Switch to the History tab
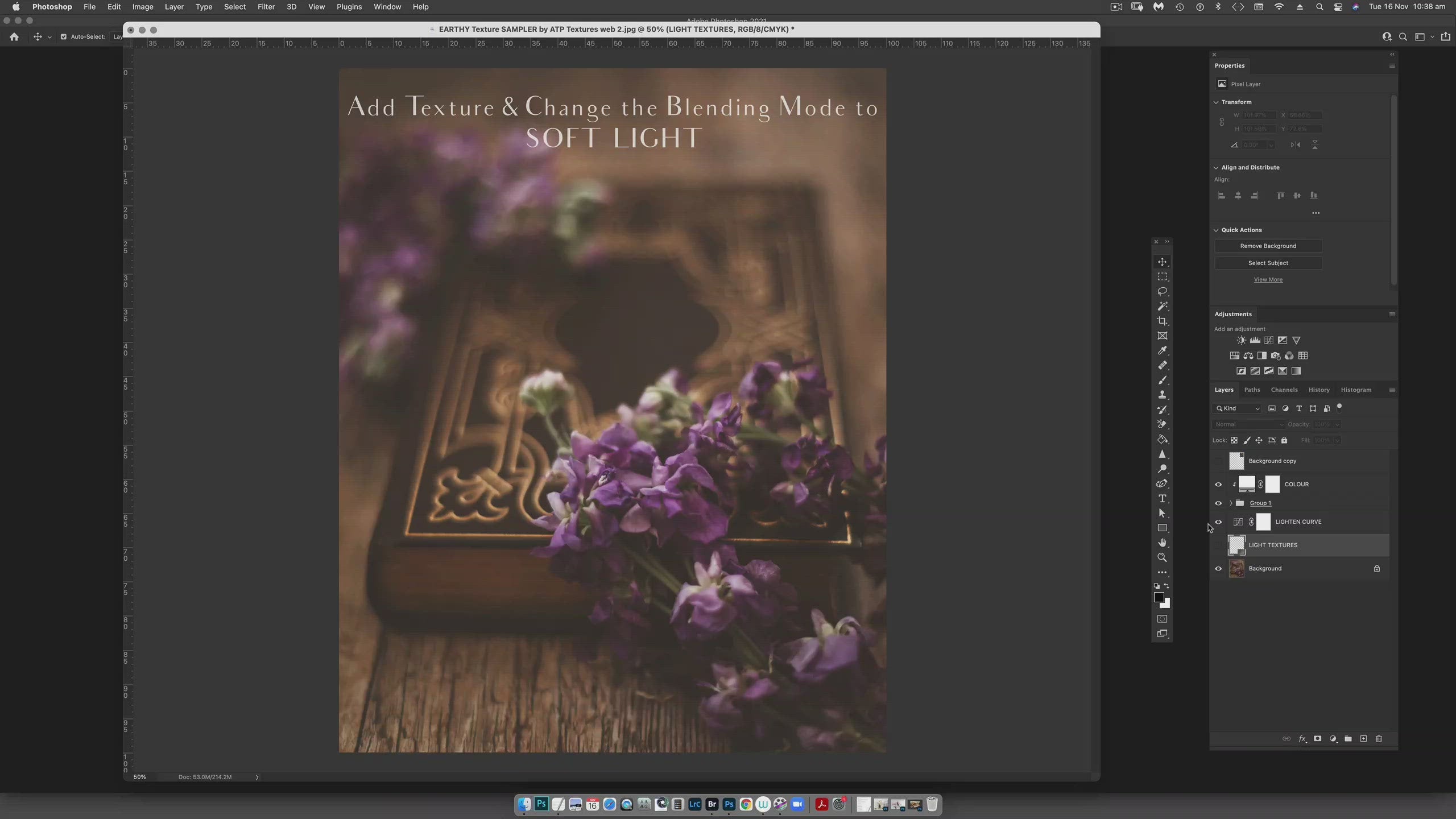Viewport: 1456px width, 819px height. 1318,389
